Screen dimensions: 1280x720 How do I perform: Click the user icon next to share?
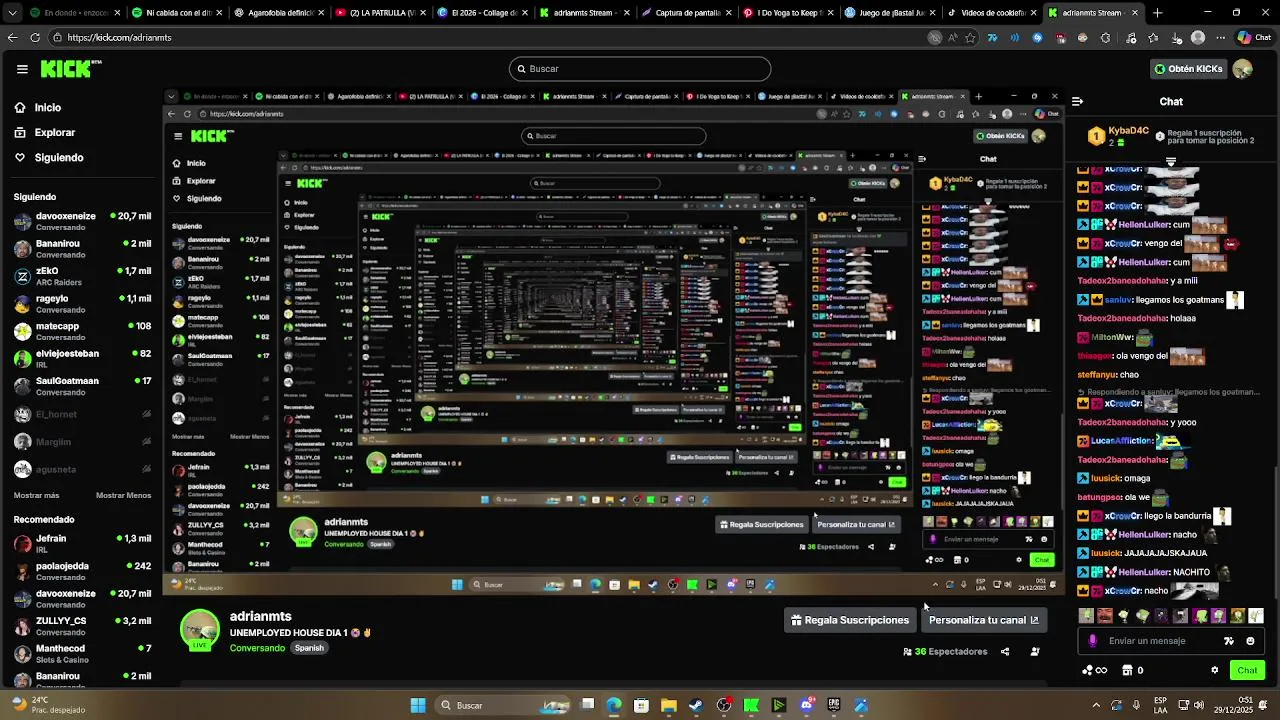click(x=1035, y=652)
